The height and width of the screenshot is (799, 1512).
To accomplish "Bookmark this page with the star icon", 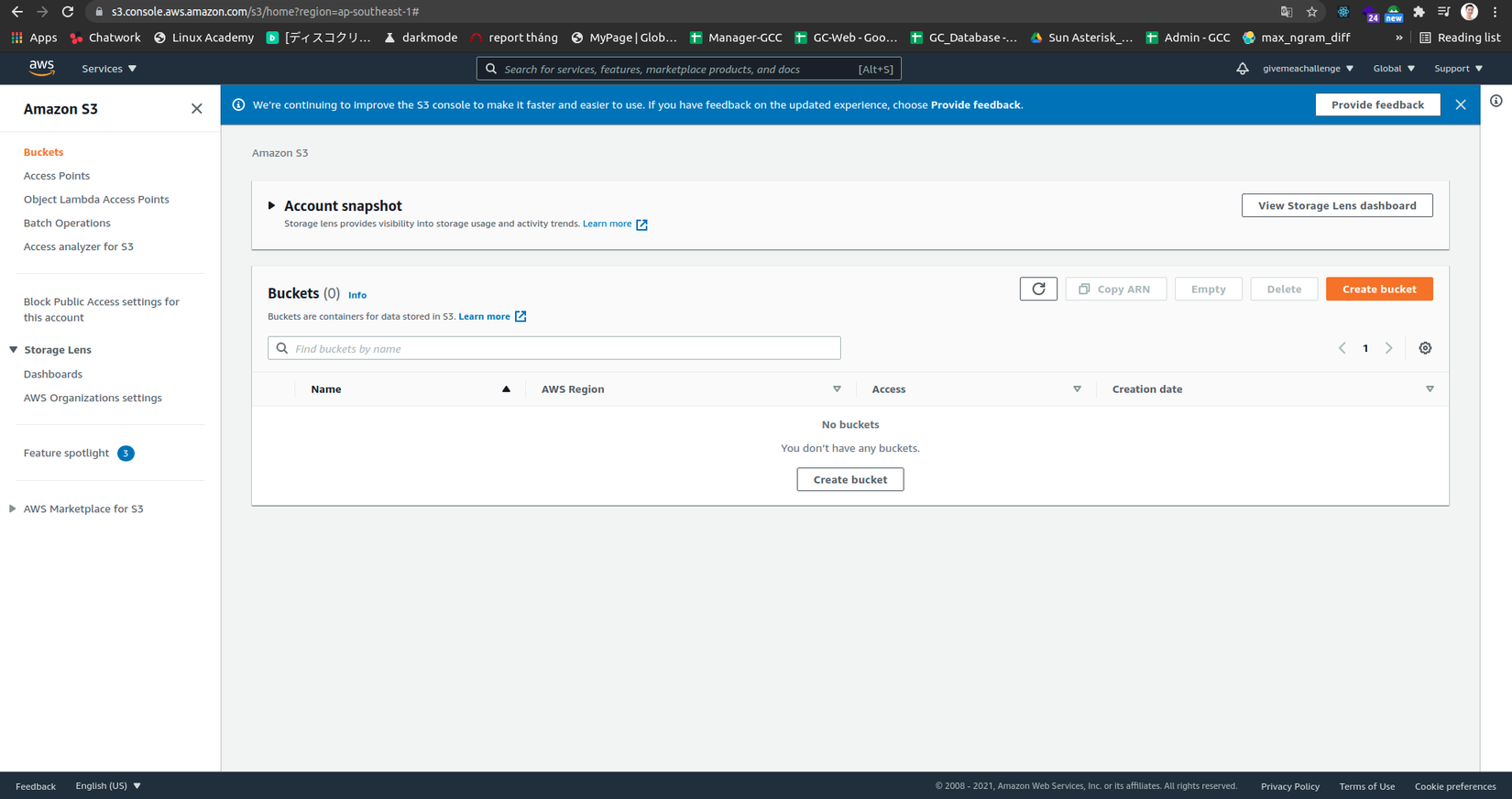I will click(1312, 12).
